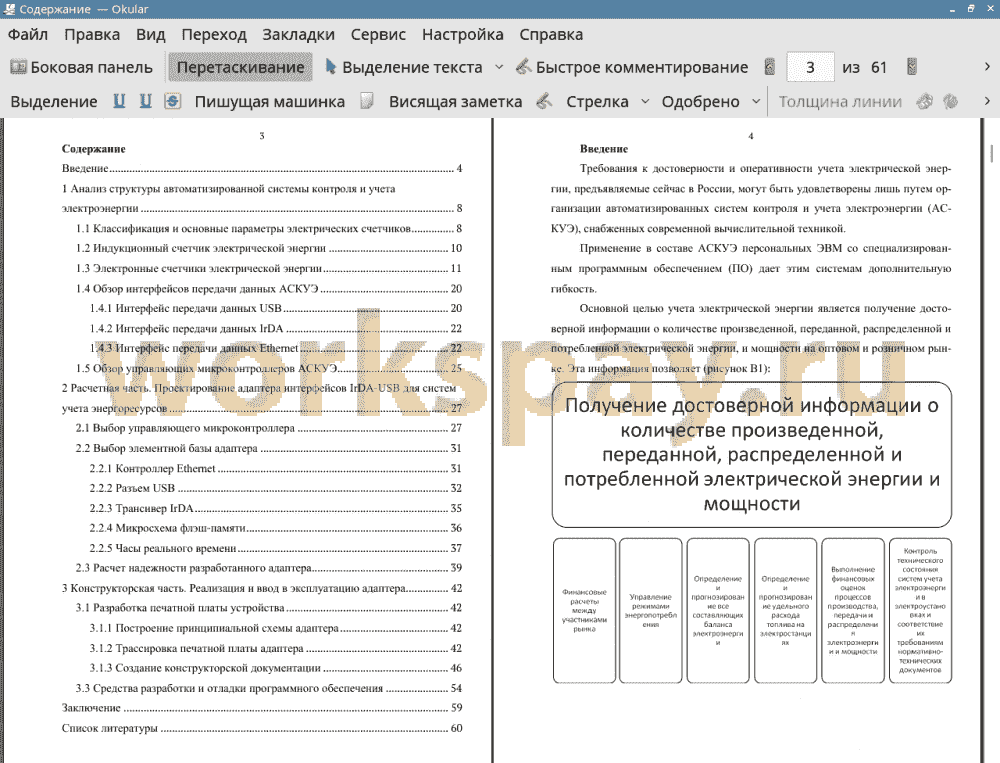This screenshot has width=1000, height=763.
Task: Click the diagram box Финансовые расчеты между участниками
Action: click(x=584, y=611)
